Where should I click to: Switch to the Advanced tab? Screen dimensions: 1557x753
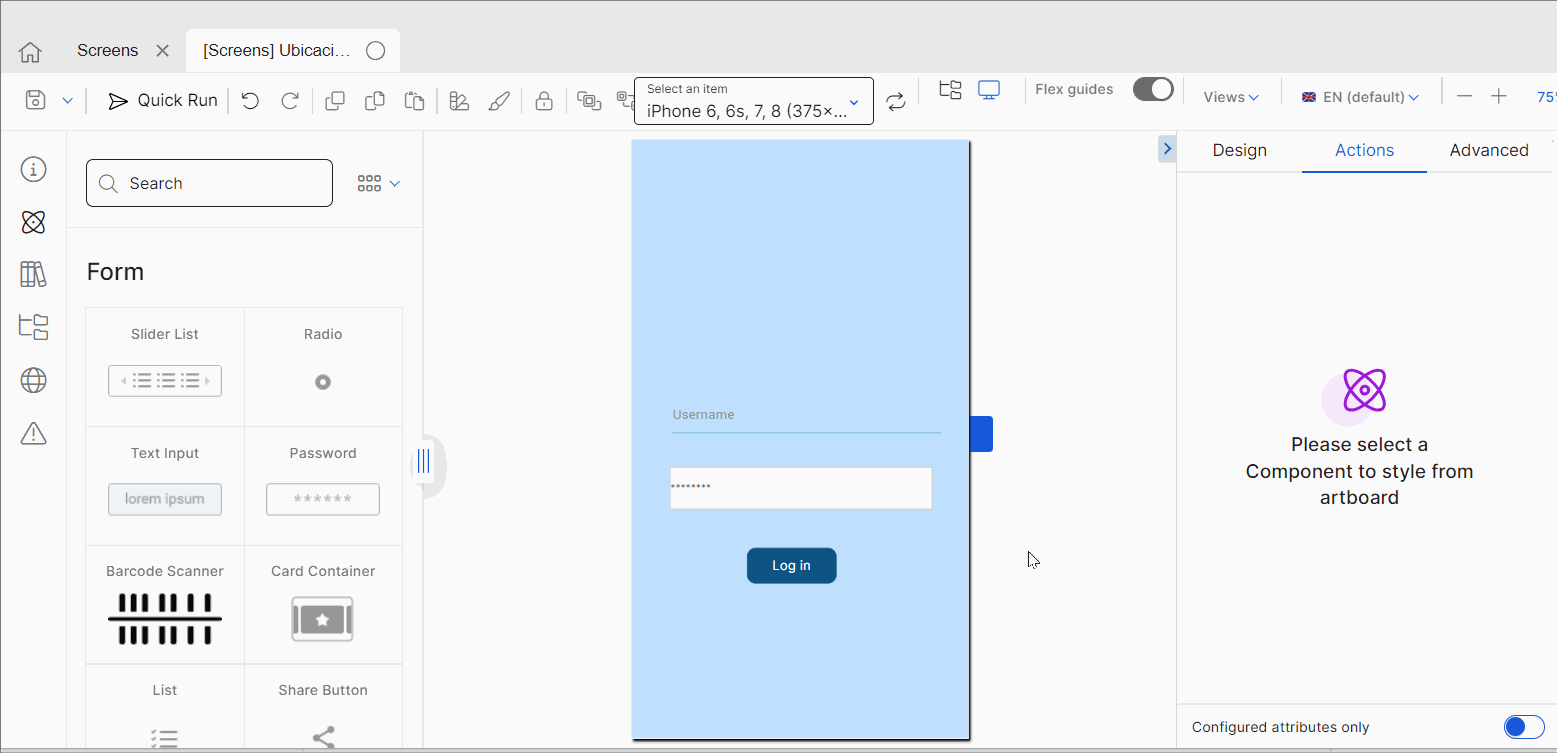[x=1489, y=150]
